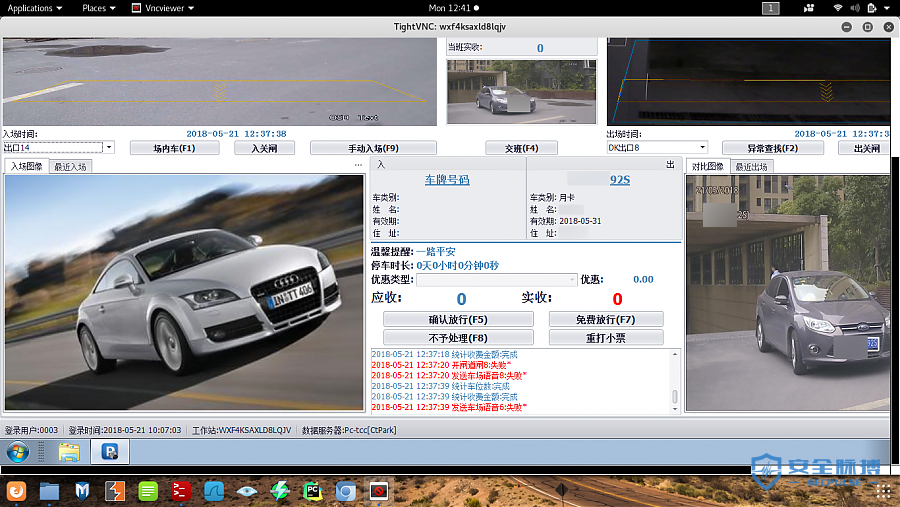The width and height of the screenshot is (900, 507).
Task: Click the Ford exit comparison image
Action: point(788,293)
